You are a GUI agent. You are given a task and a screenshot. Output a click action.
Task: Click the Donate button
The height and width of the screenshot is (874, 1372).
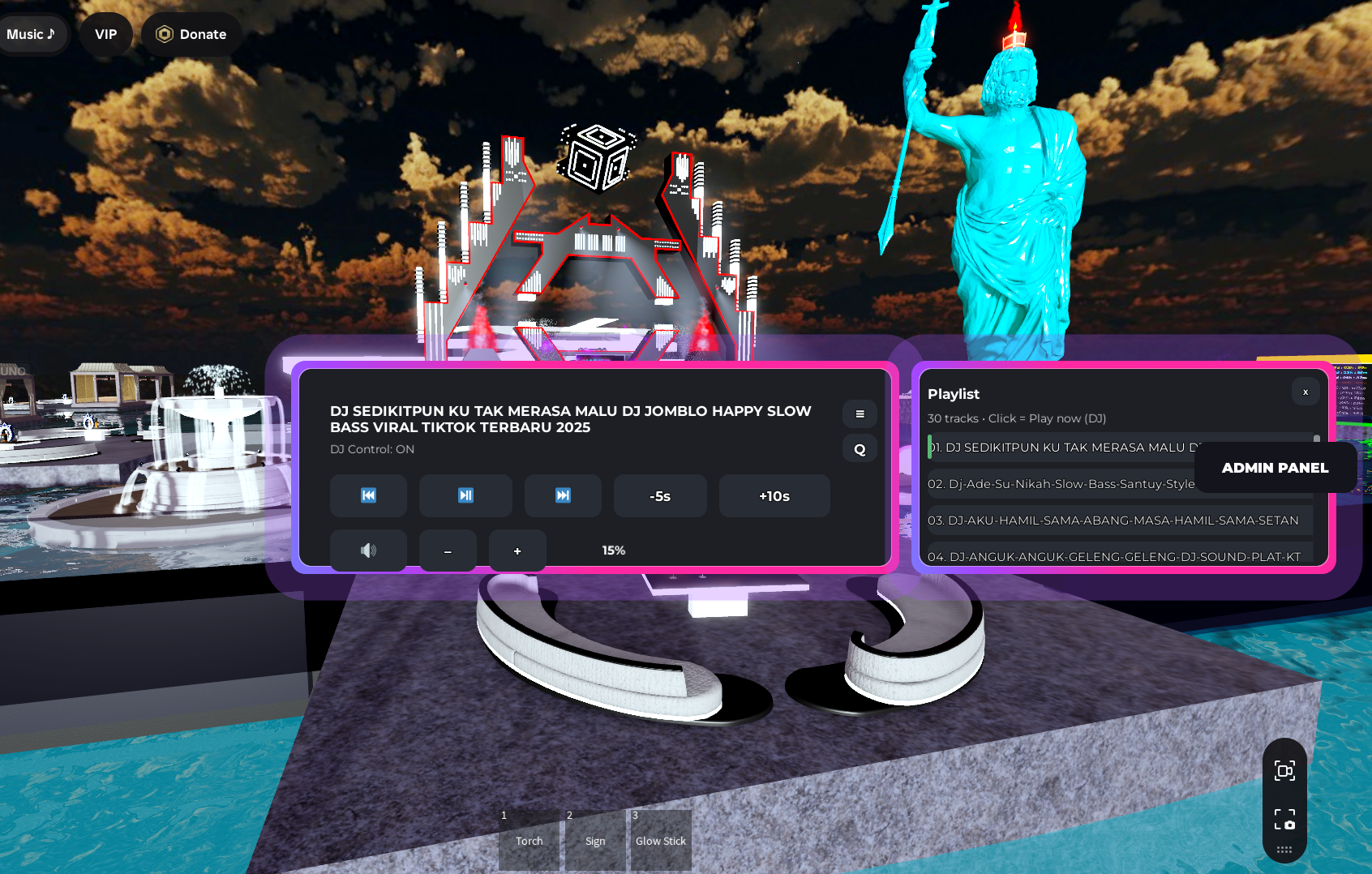coord(192,34)
